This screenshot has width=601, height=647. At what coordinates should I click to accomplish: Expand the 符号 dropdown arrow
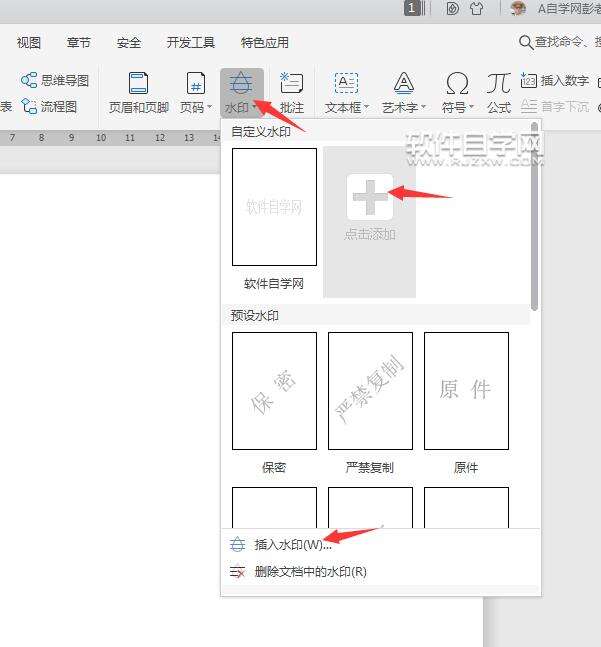point(471,107)
